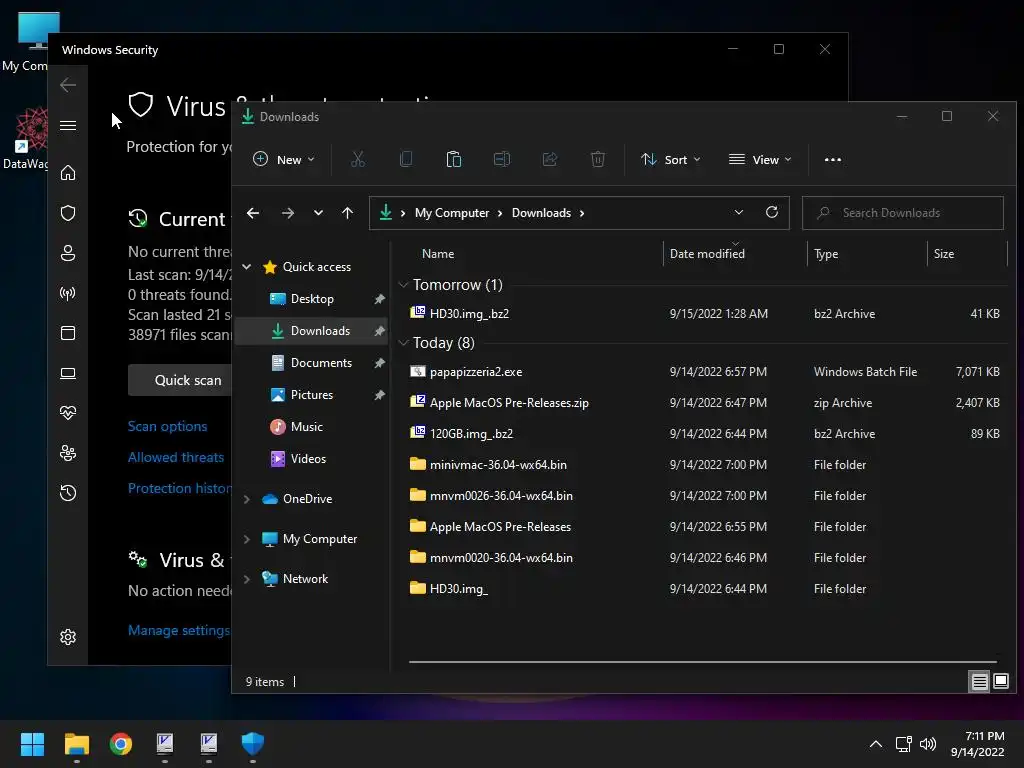Click the Rename icon in Downloads toolbar
The height and width of the screenshot is (768, 1024).
(x=502, y=159)
